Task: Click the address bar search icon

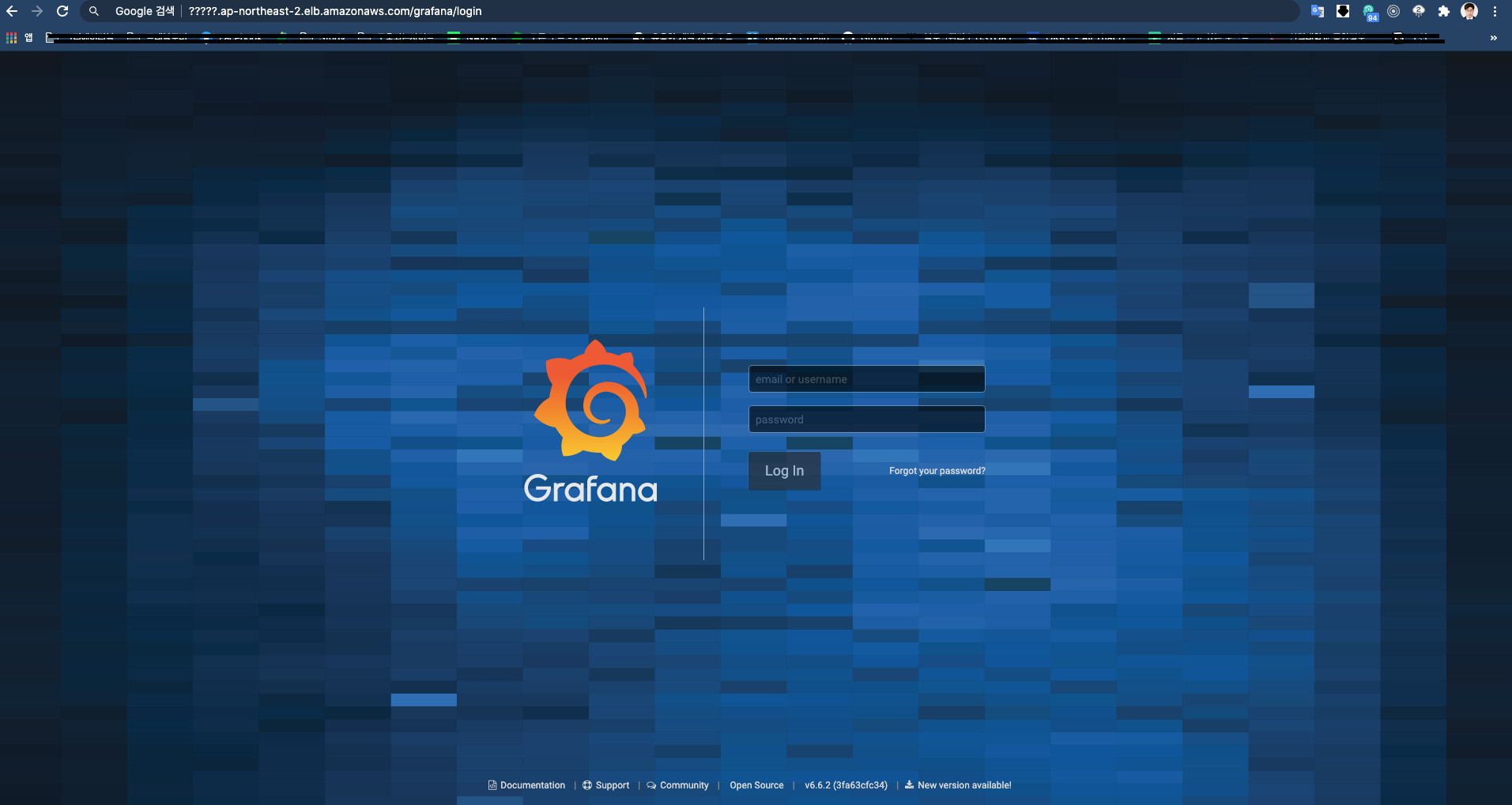Action: pyautogui.click(x=94, y=11)
